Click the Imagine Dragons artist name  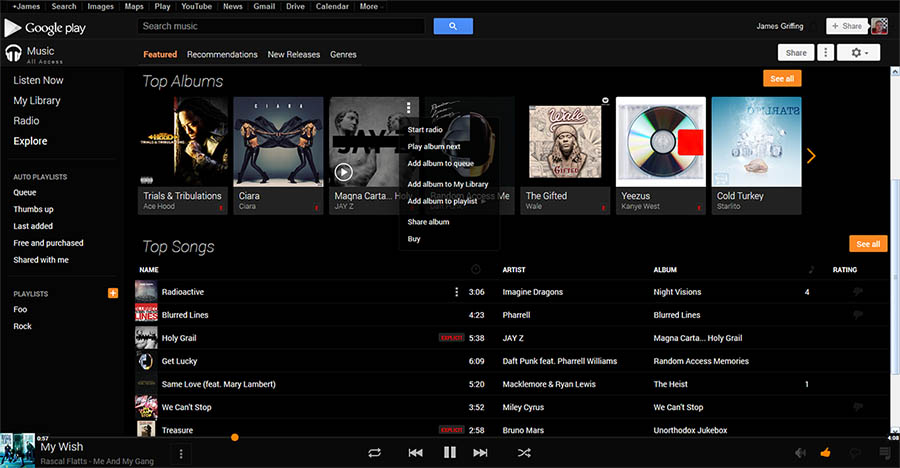point(533,292)
